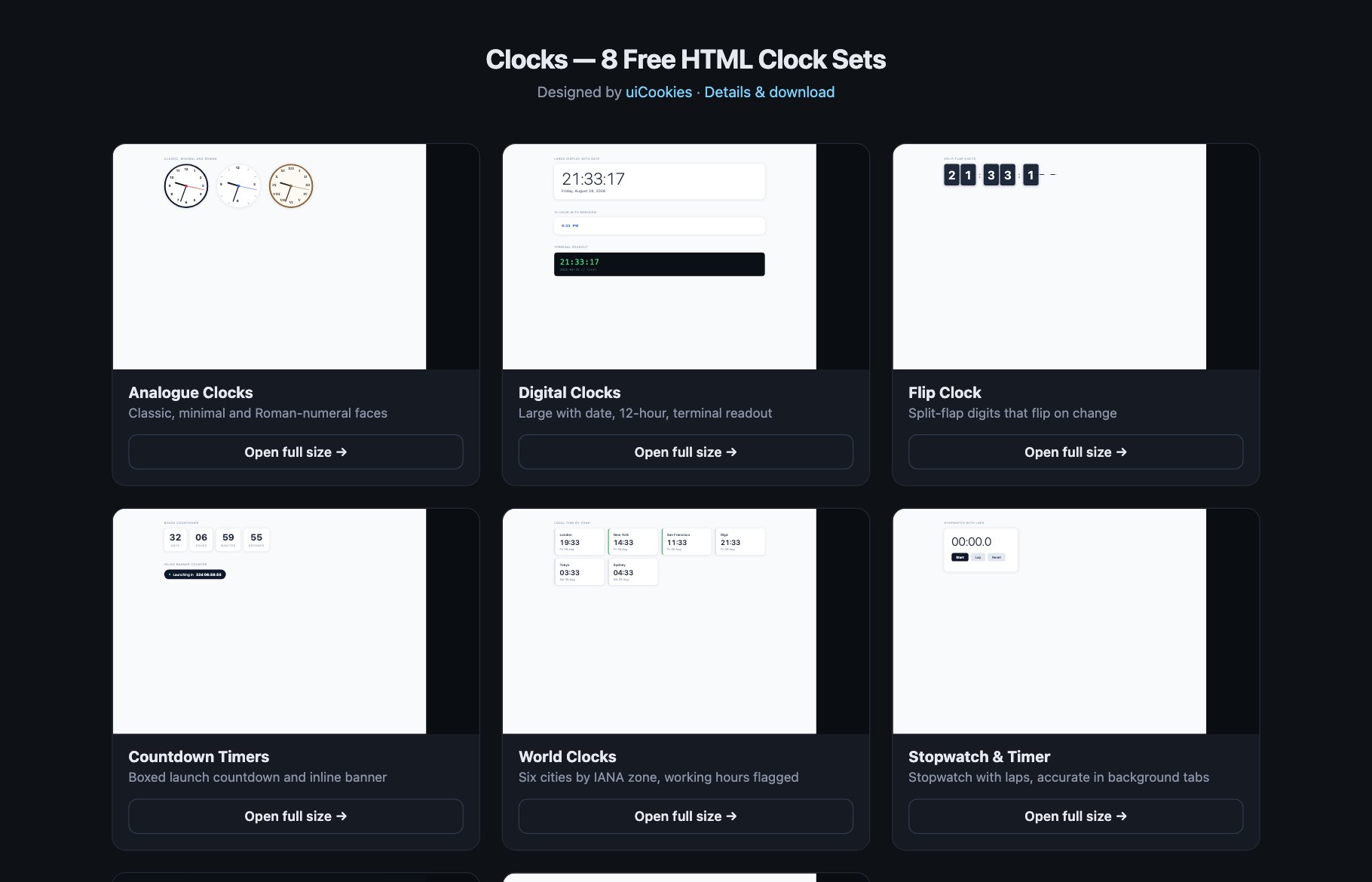Click the large 21:33:17 digital display with date
The image size is (1372, 882).
[659, 182]
